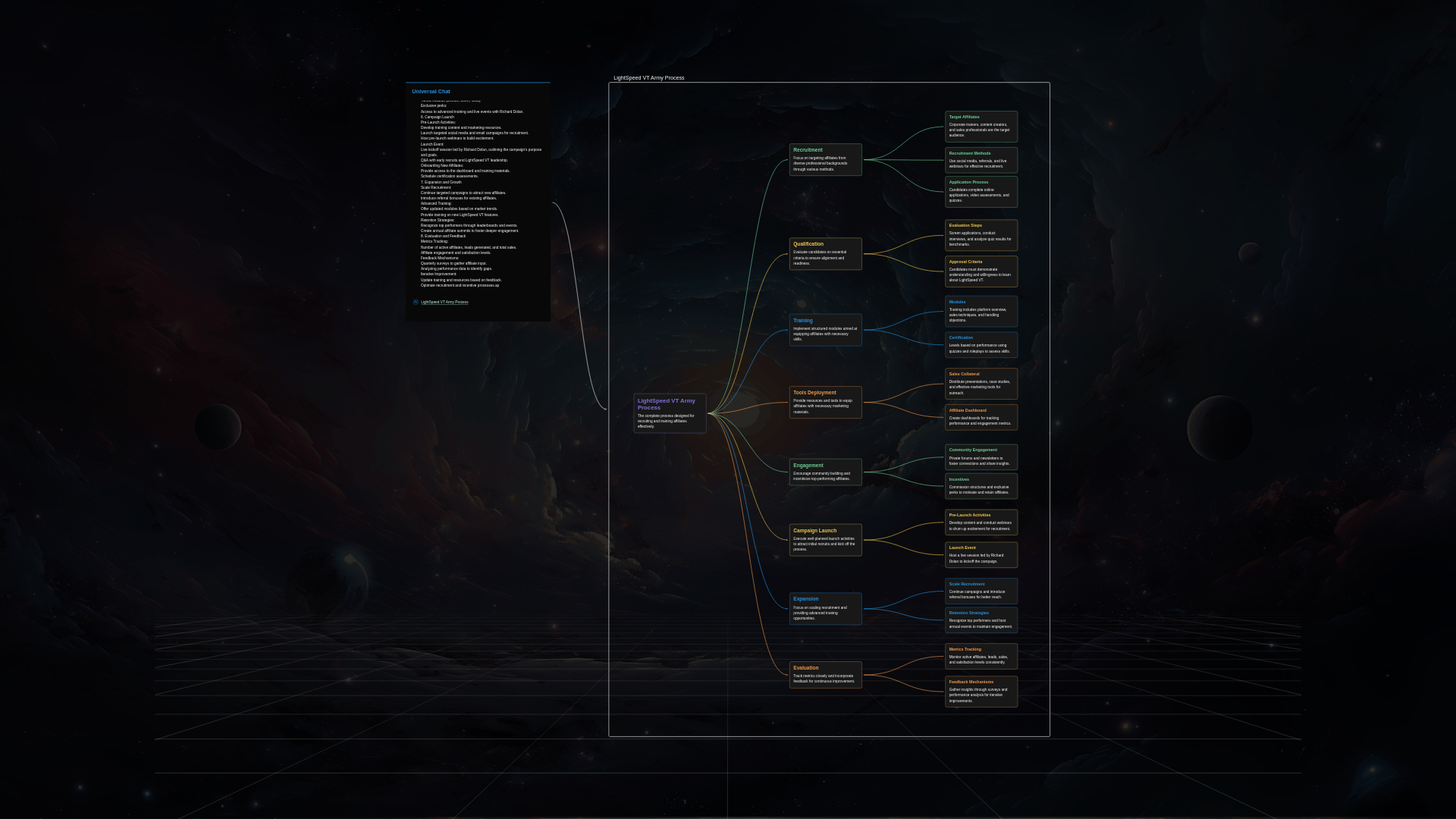The height and width of the screenshot is (819, 1456).
Task: Select the Evaluation node
Action: pos(825,675)
